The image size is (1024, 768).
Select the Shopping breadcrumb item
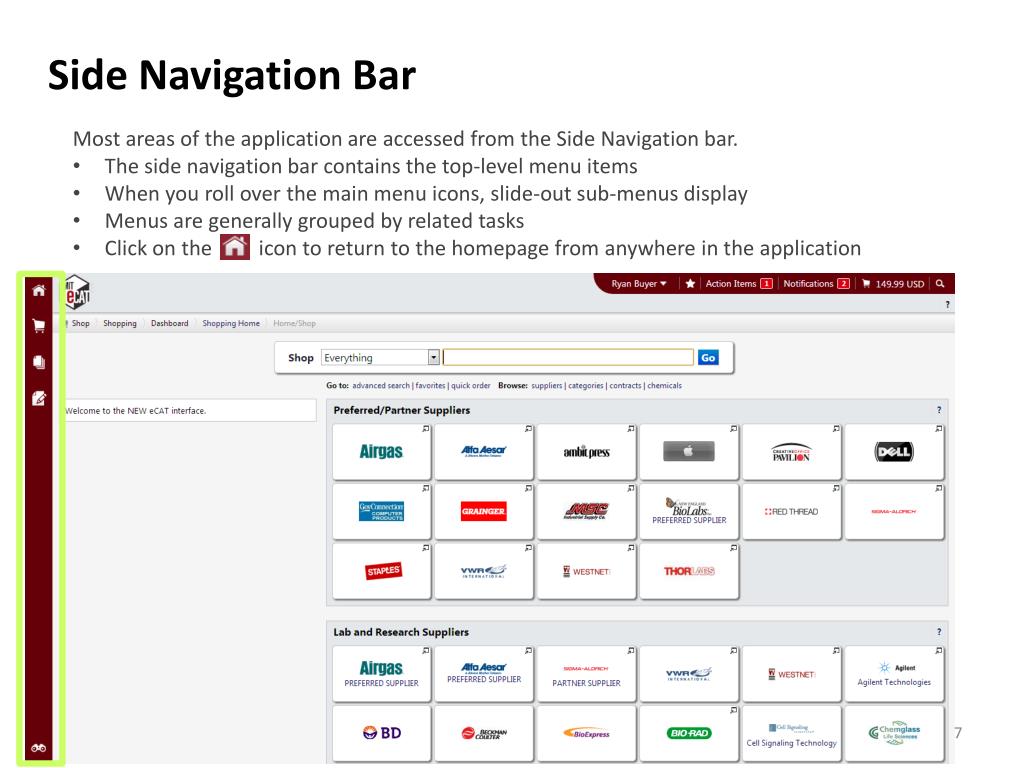(120, 323)
